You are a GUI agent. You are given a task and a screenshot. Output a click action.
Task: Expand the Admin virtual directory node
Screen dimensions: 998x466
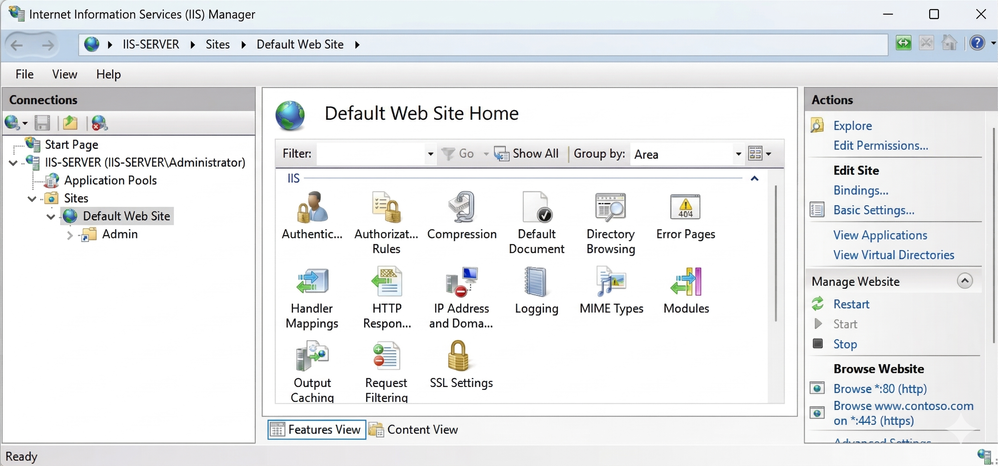[x=70, y=235]
